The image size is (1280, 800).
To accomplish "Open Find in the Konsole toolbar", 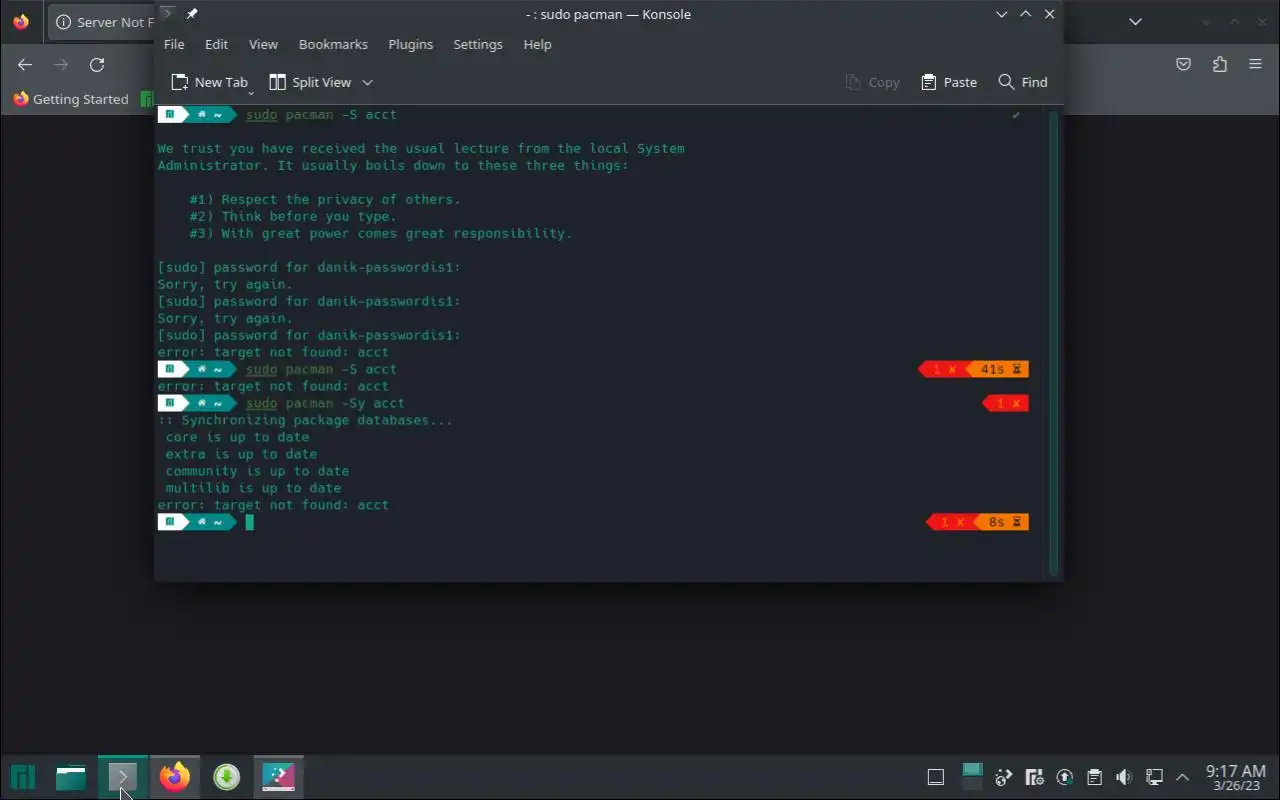I will (x=1023, y=82).
